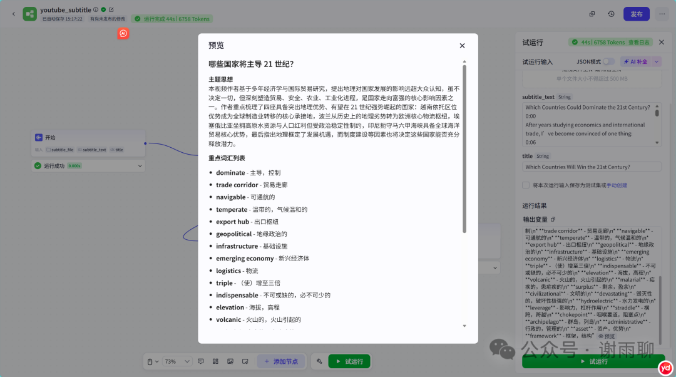
Task: Click the 重点词汇列表 heading
Action: point(227,158)
